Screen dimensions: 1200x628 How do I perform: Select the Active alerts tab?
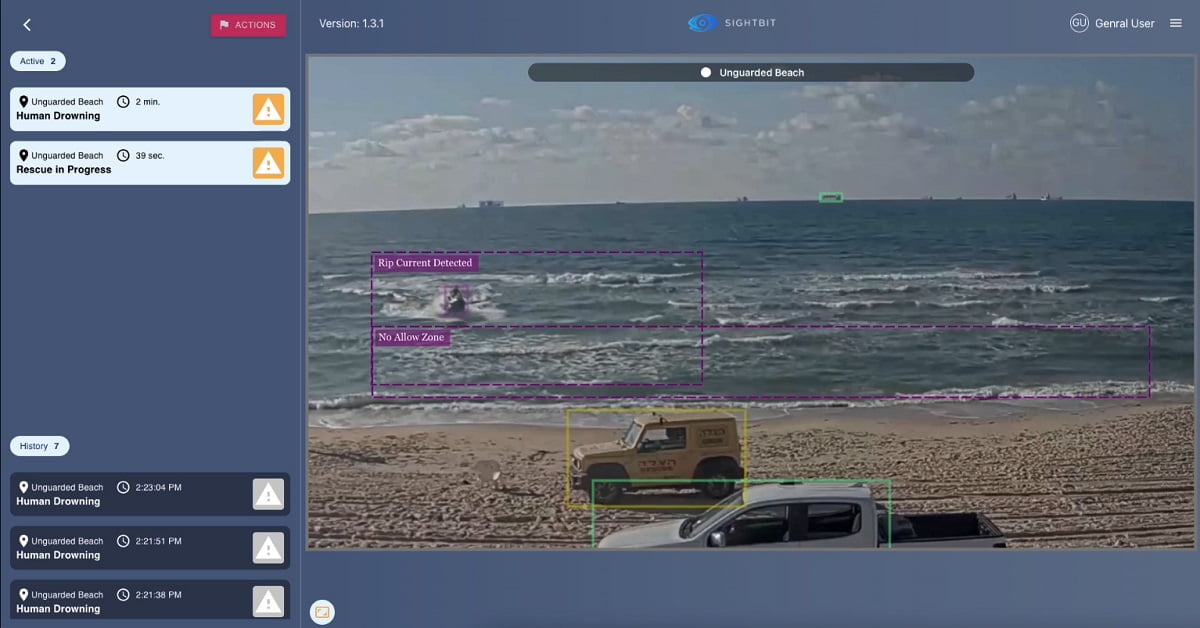pyautogui.click(x=38, y=61)
